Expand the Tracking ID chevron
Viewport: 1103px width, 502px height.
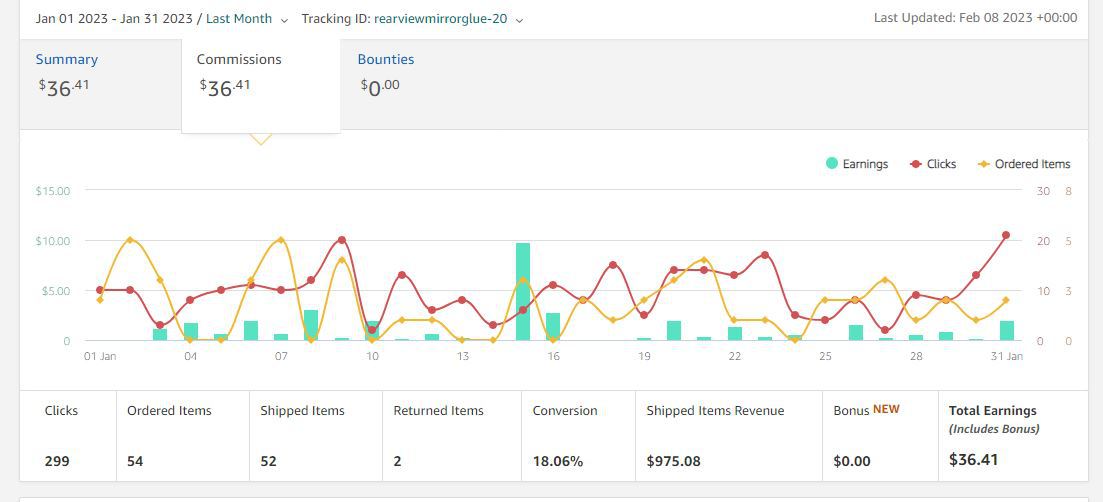[x=519, y=20]
